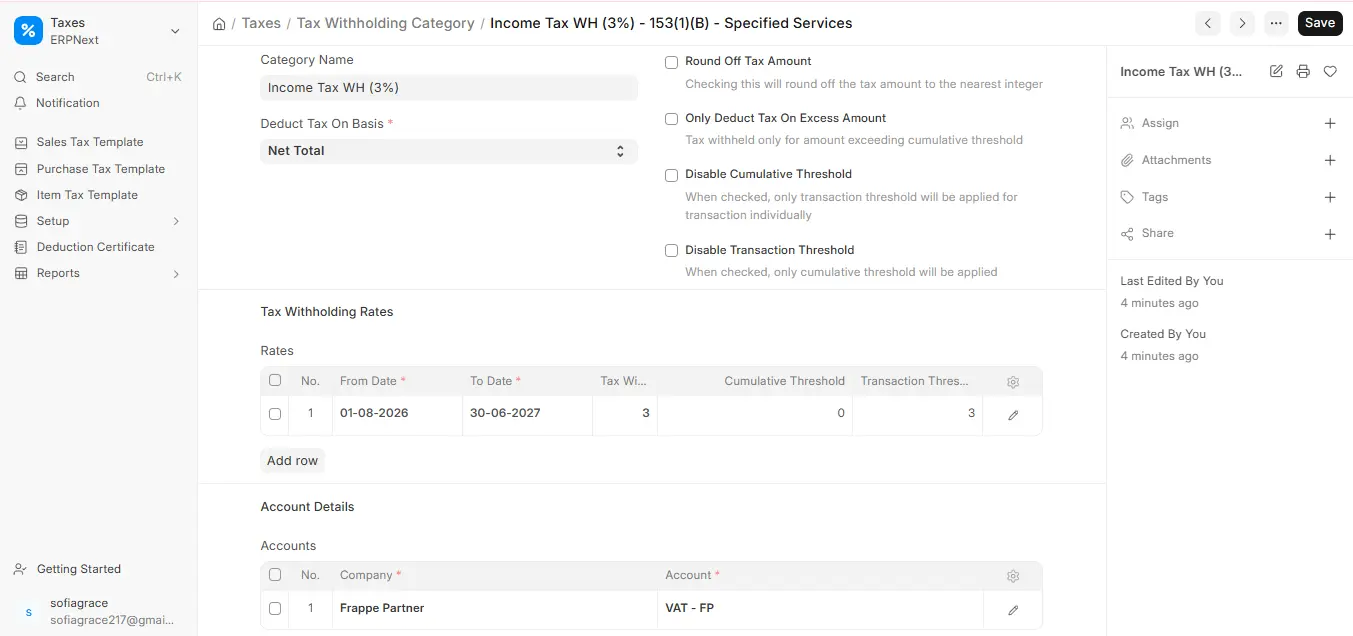1353x636 pixels.
Task: Expand the Taxes workspace switcher chevron
Action: click(175, 31)
